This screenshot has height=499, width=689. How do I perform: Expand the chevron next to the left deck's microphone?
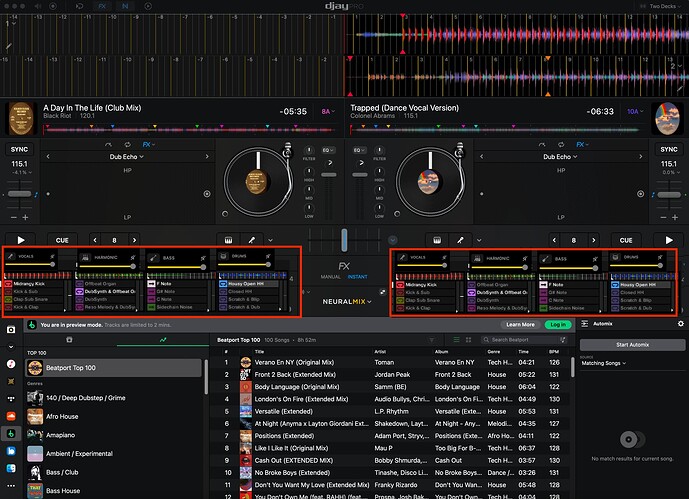click(270, 240)
